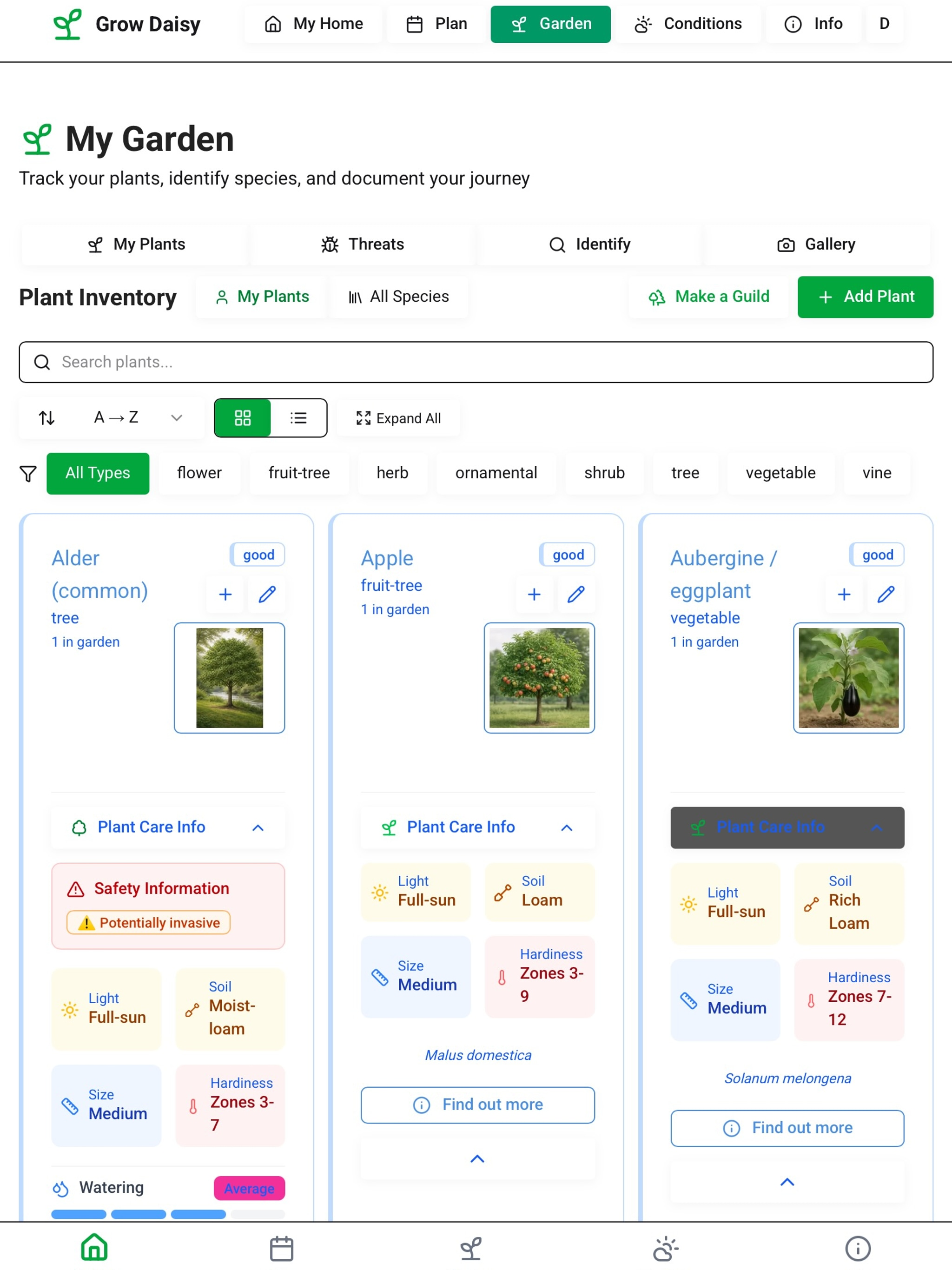952x1270 pixels.
Task: Tap the home icon in bottom bar
Action: click(x=94, y=1247)
